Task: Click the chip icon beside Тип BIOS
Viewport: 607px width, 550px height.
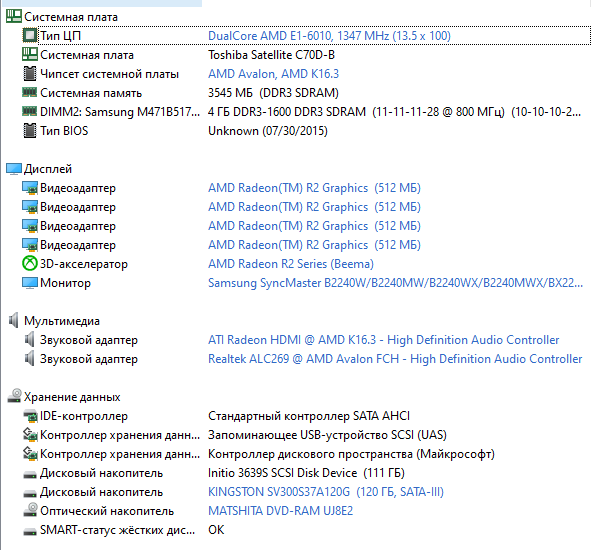Action: pos(30,130)
